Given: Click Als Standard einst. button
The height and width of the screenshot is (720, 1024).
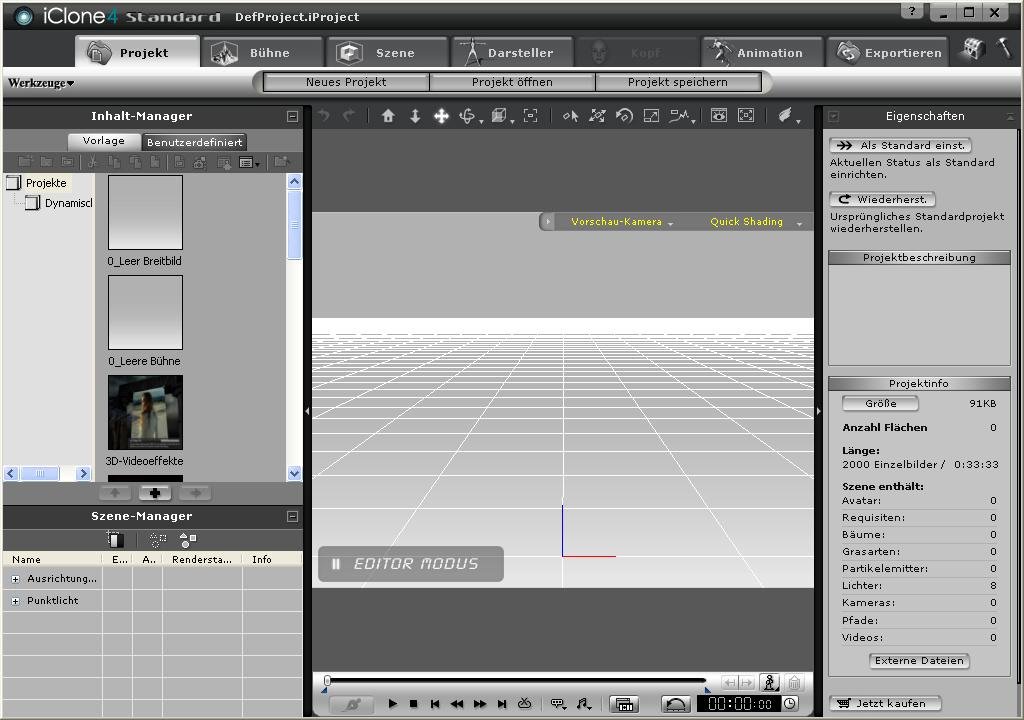Looking at the screenshot, I should pos(901,146).
